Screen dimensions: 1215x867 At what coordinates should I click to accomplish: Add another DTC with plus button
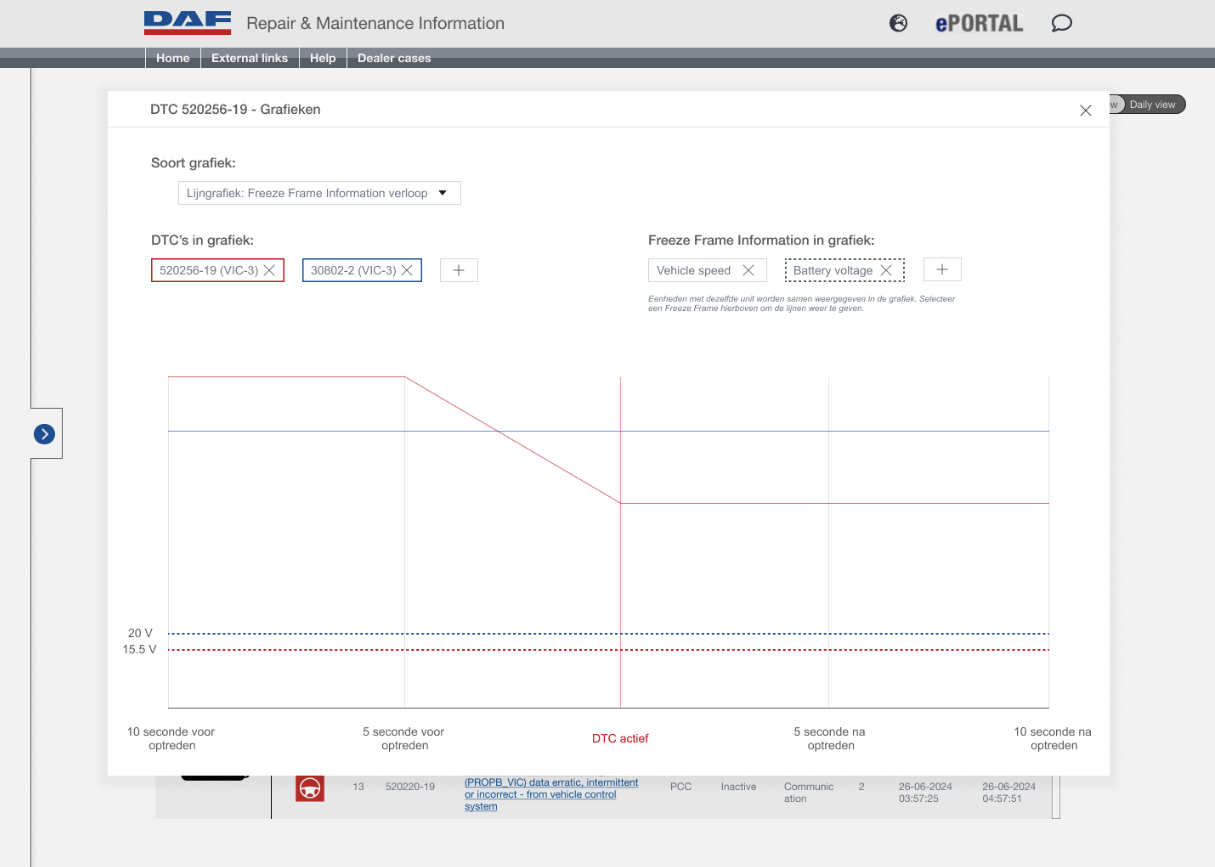pos(459,270)
